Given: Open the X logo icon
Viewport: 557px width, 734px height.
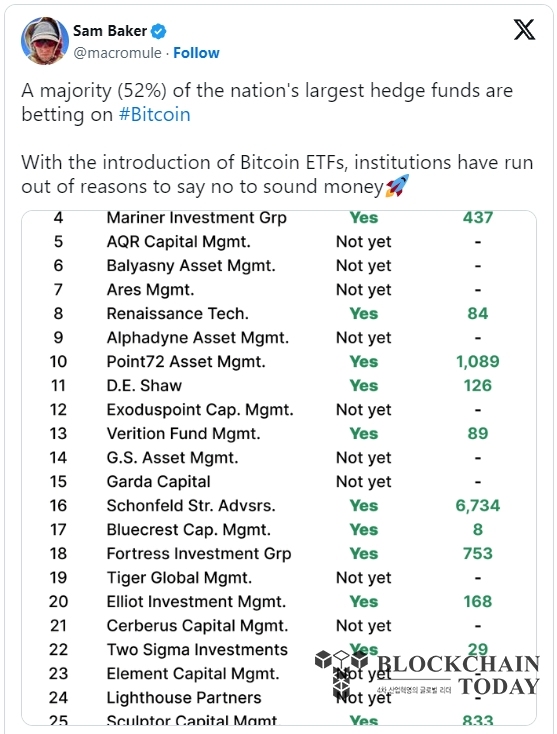Looking at the screenshot, I should point(524,29).
